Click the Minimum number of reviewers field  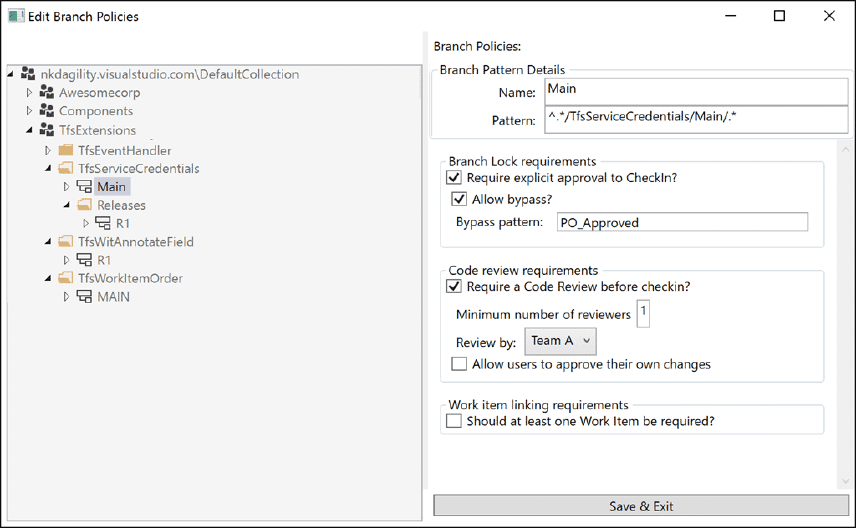pyautogui.click(x=643, y=313)
